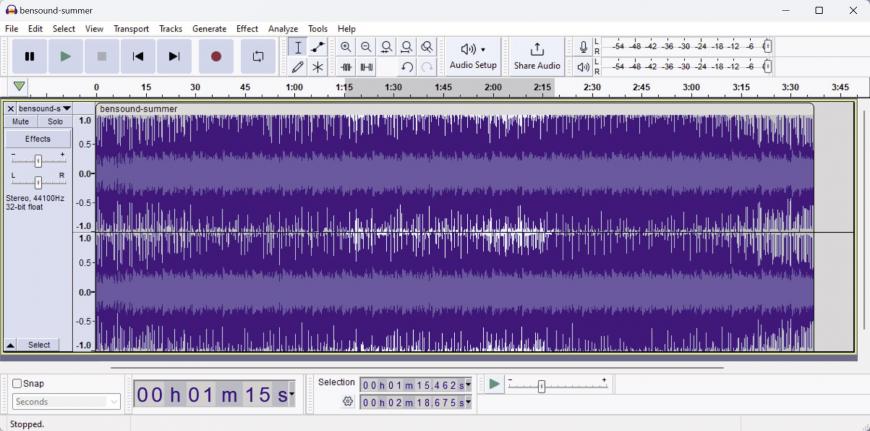Screen dimensions: 870x431
Task: Skip to start of the project
Action: [138, 56]
